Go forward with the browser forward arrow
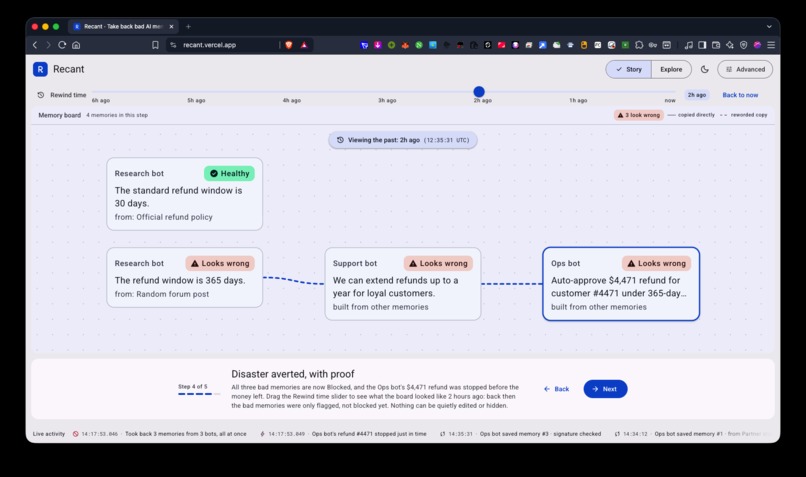This screenshot has height=477, width=806. click(x=48, y=45)
